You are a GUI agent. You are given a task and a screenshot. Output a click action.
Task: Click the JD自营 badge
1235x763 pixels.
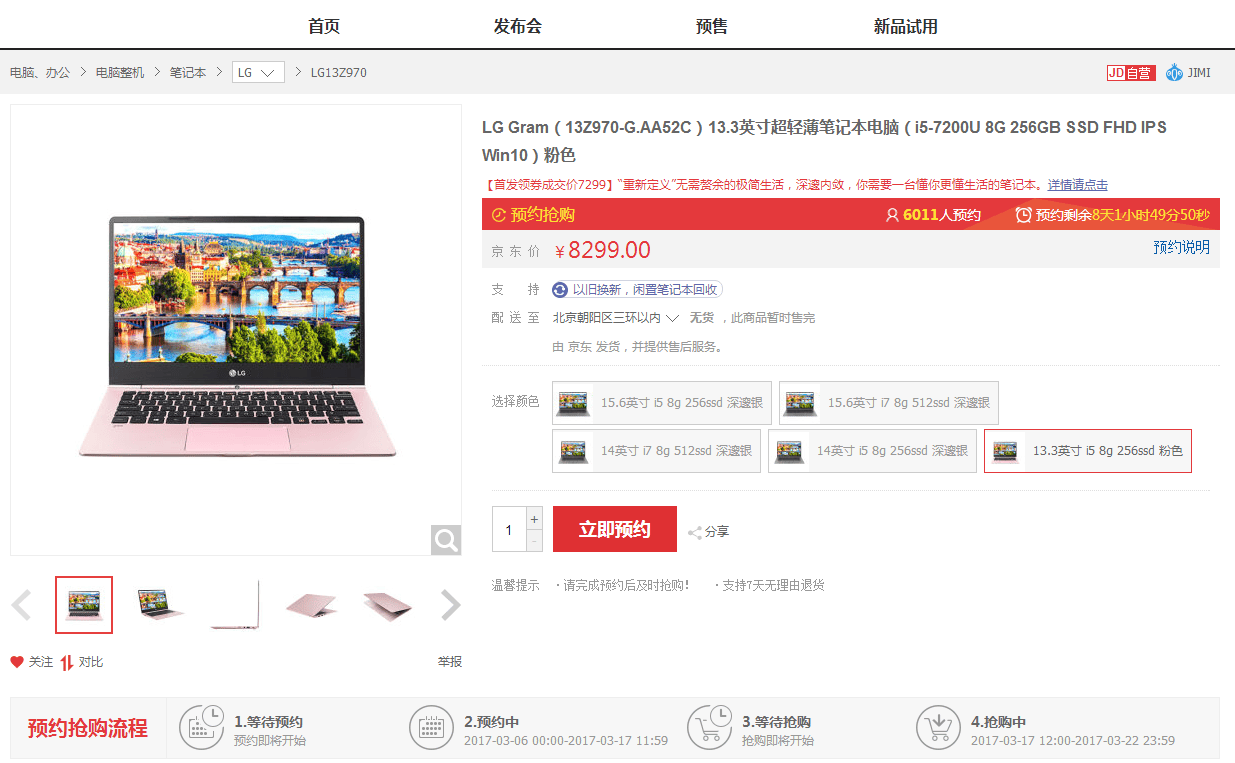(1131, 73)
